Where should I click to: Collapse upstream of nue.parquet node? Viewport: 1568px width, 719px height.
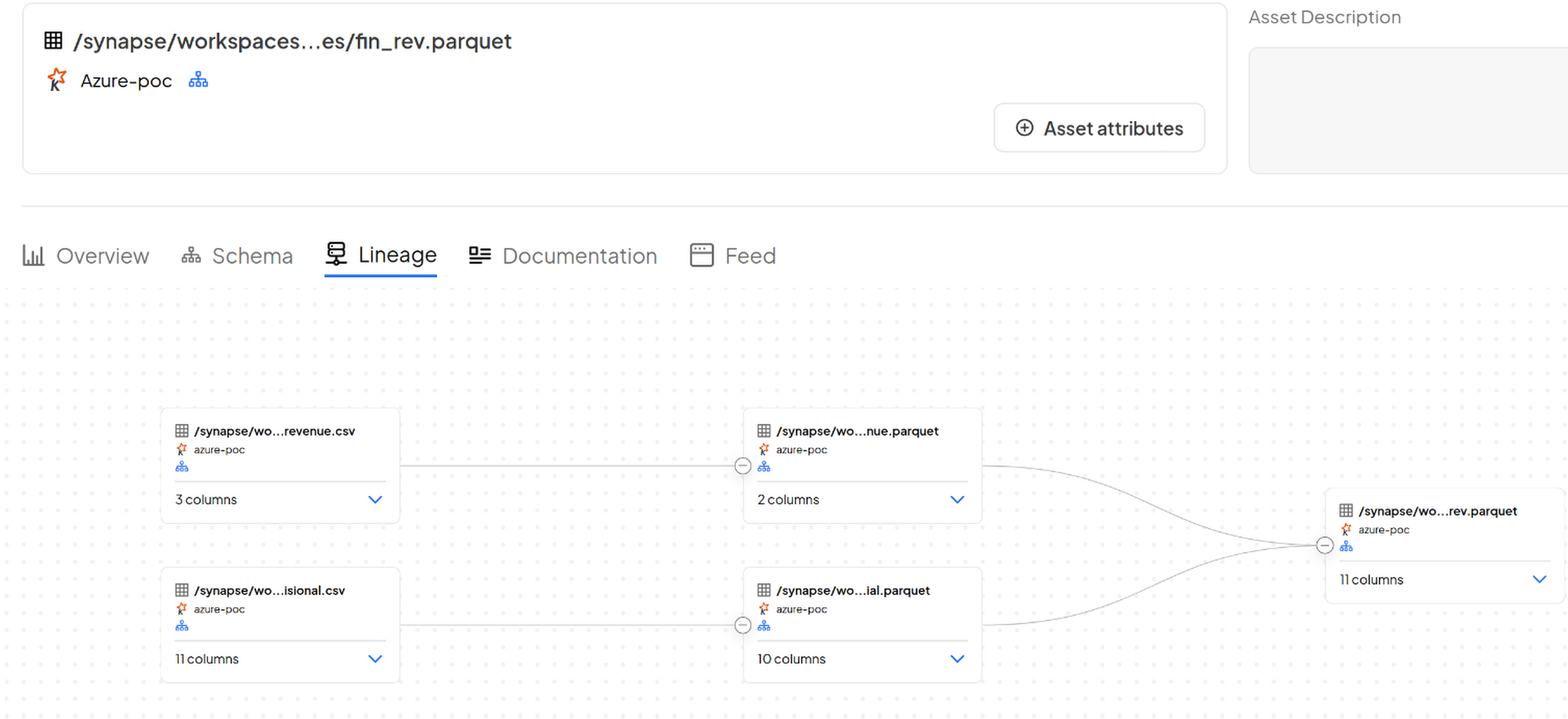pos(742,466)
